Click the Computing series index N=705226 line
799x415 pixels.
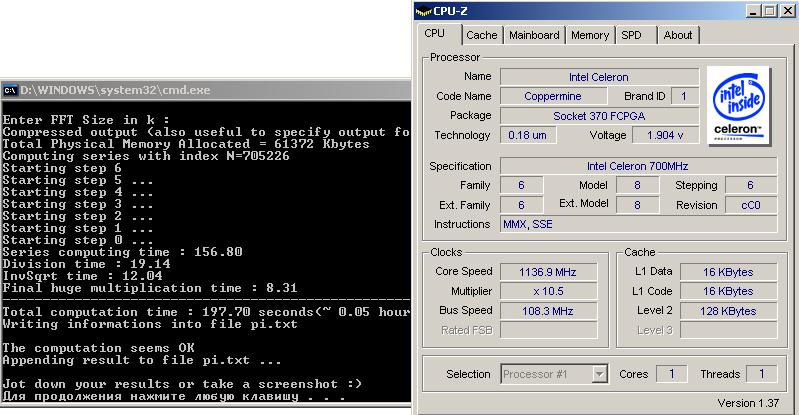click(146, 156)
